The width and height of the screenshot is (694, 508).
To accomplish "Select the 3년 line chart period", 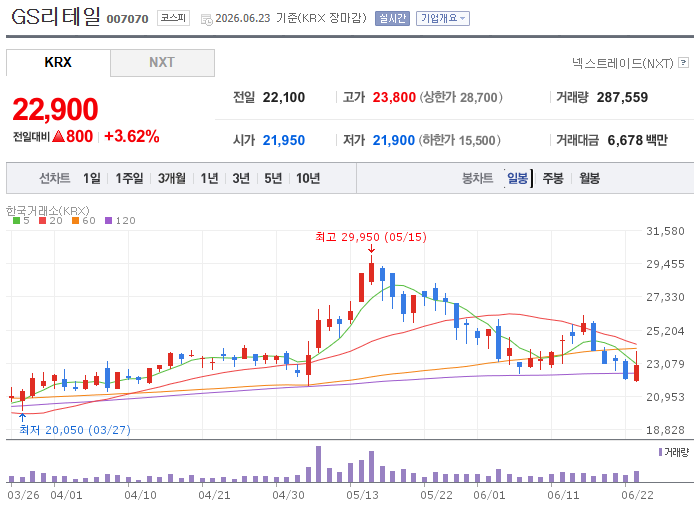I will tap(241, 178).
